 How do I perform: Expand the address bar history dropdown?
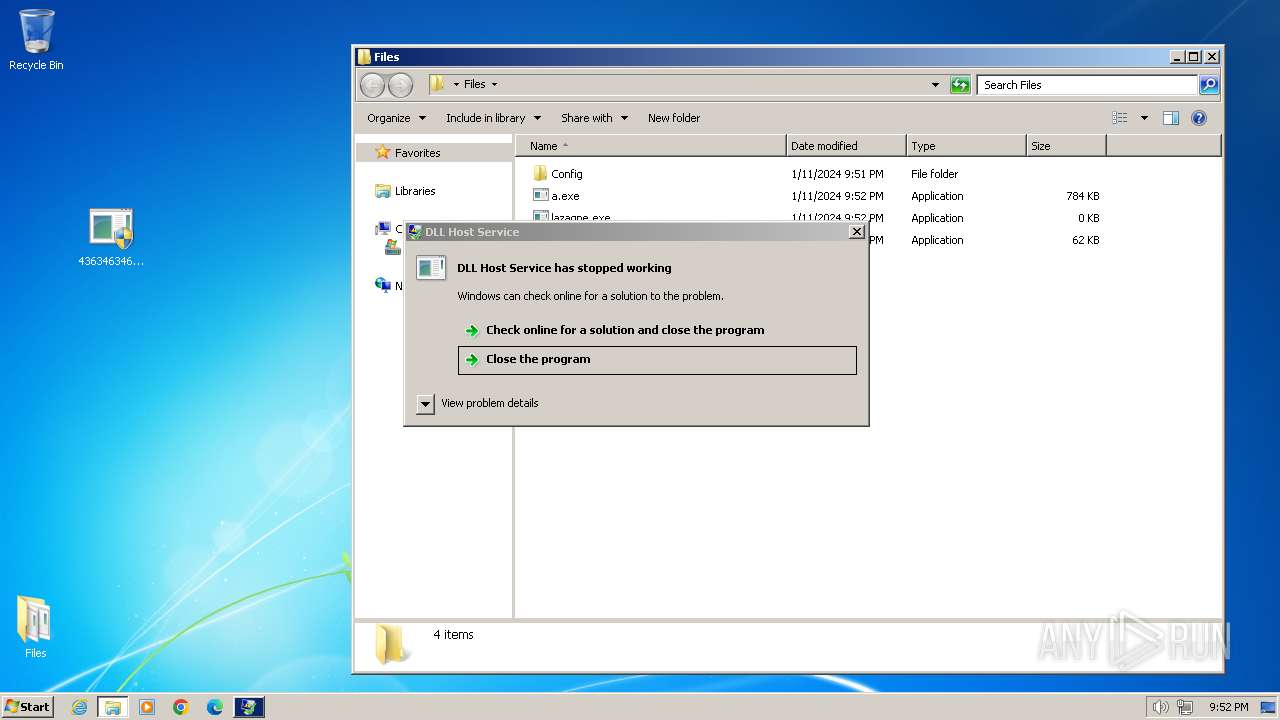(x=935, y=85)
